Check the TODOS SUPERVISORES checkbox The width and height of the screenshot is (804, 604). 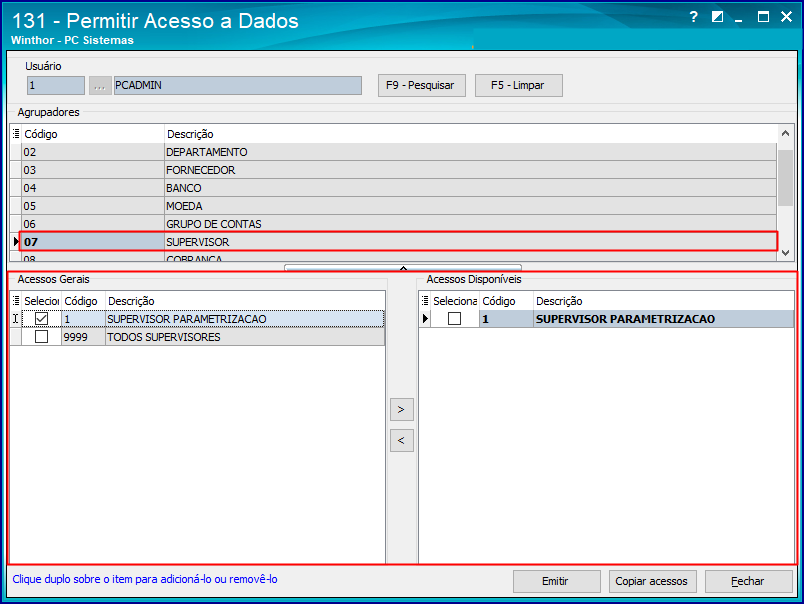point(40,336)
